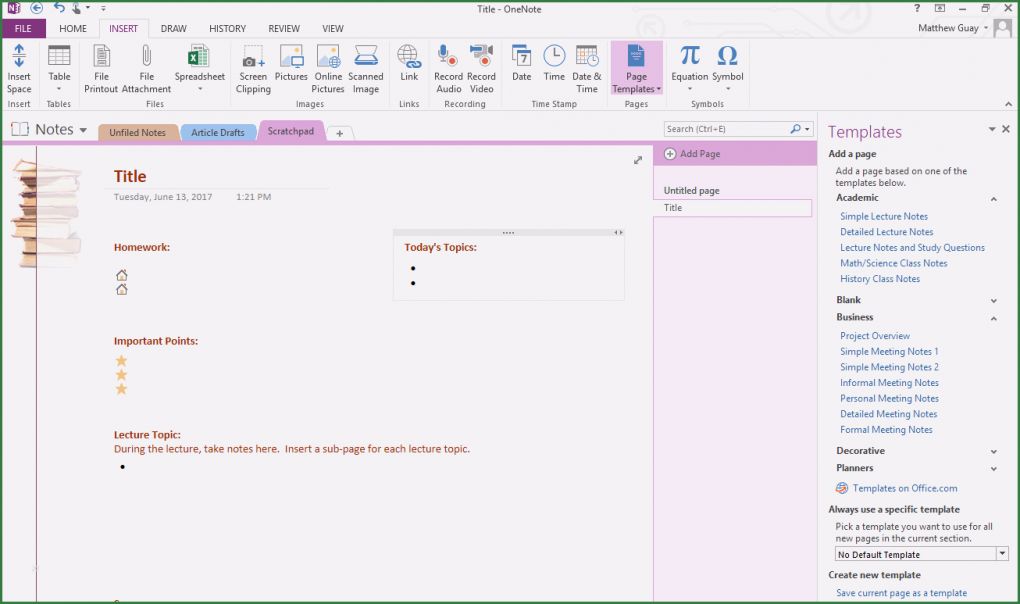This screenshot has width=1020, height=604.
Task: Click Save current page as a template
Action: click(901, 593)
